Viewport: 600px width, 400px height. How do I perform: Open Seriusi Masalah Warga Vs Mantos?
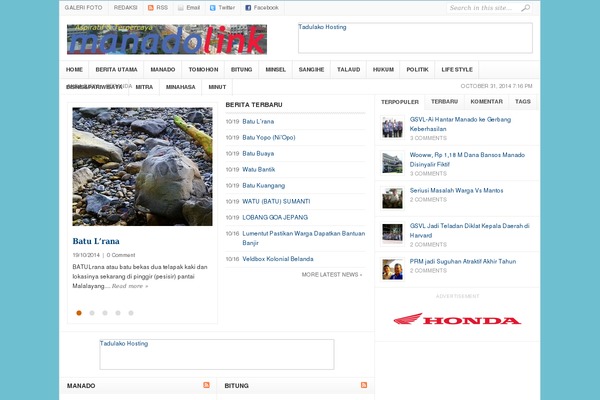pyautogui.click(x=457, y=190)
